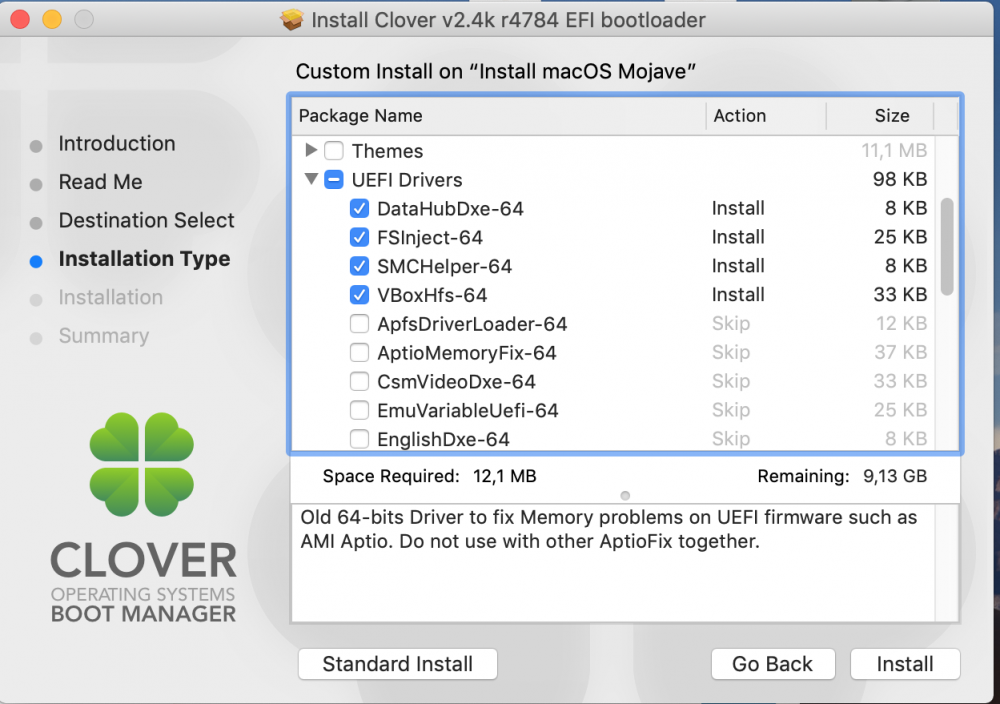This screenshot has height=704, width=1000.
Task: Click the red close window button
Action: tap(20, 20)
